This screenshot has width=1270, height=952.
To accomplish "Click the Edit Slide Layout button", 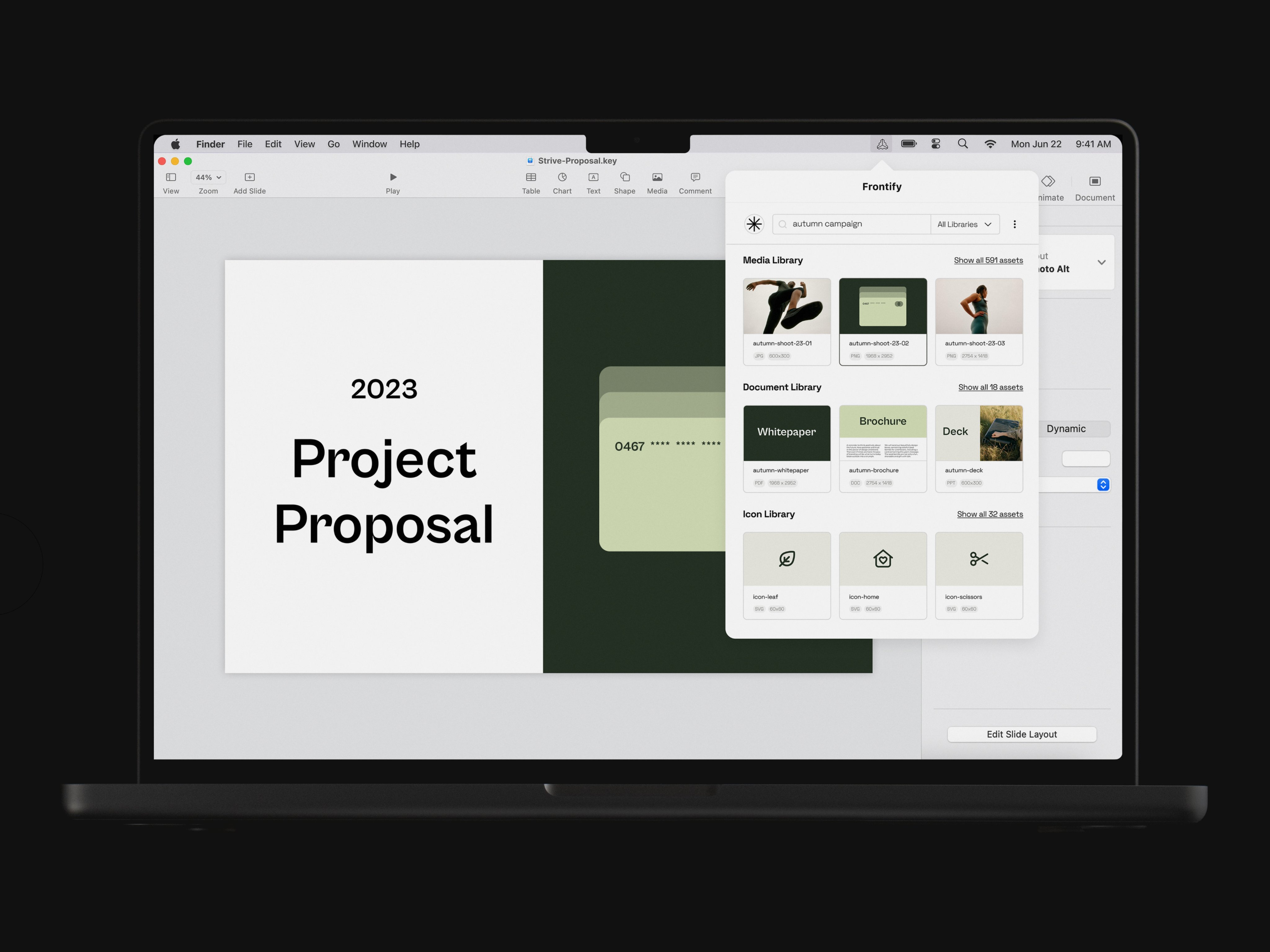I will pyautogui.click(x=1022, y=734).
